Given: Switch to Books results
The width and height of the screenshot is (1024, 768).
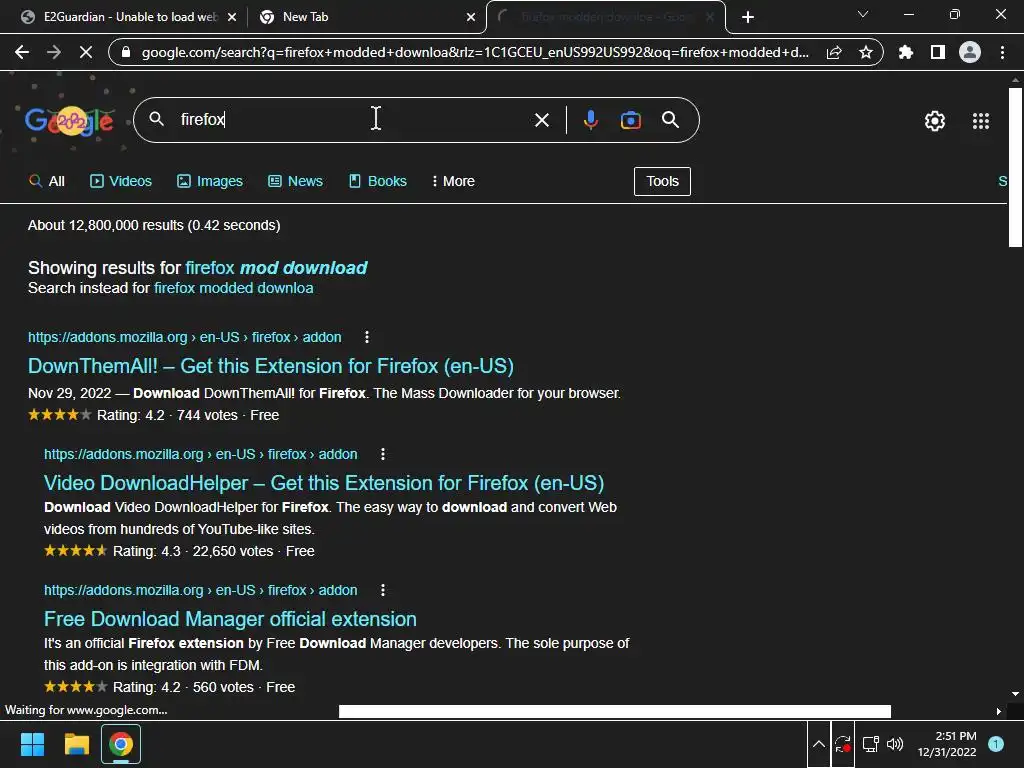Looking at the screenshot, I should [x=377, y=181].
